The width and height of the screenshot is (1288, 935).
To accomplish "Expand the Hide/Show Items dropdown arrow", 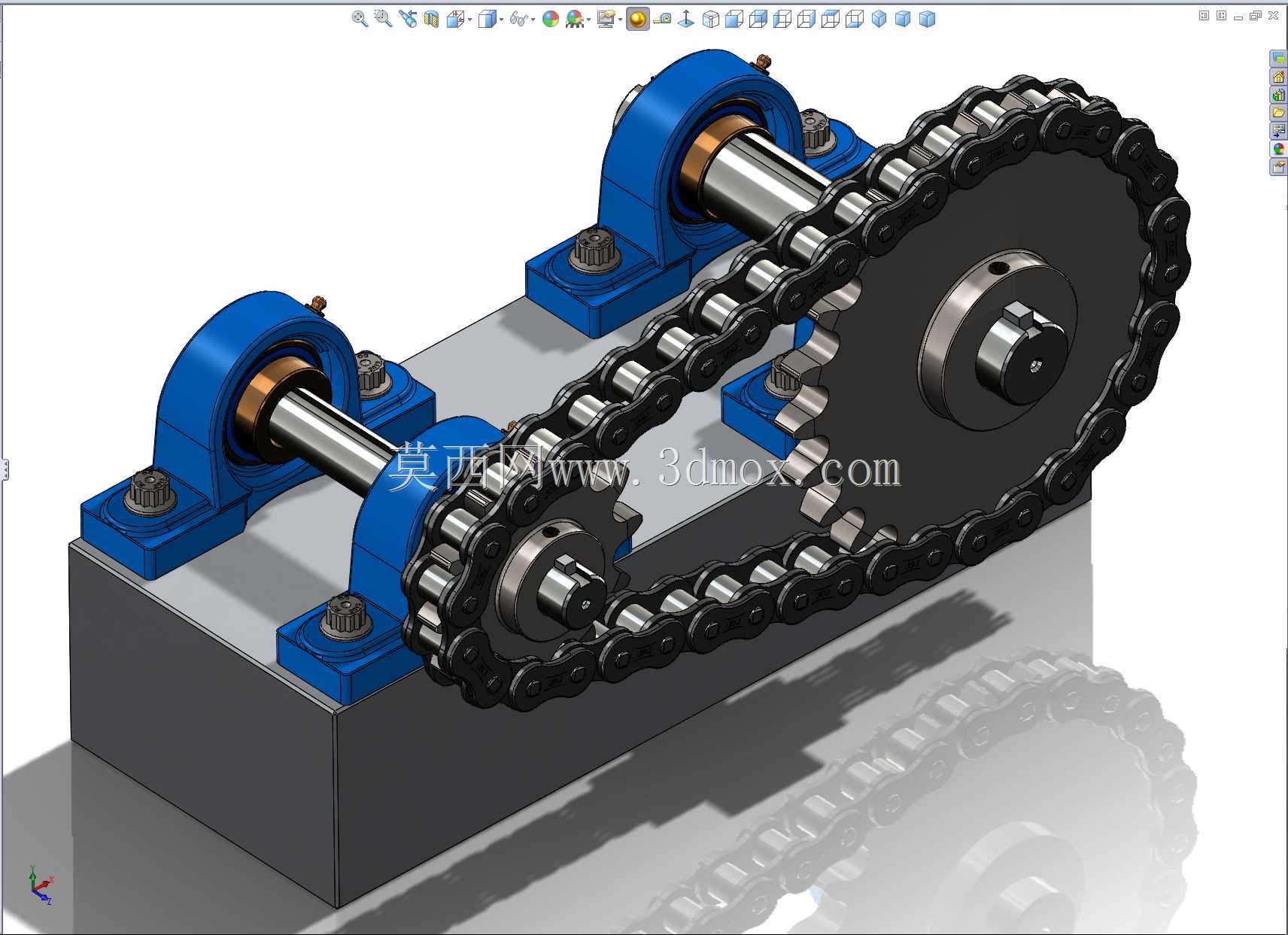I will (533, 20).
